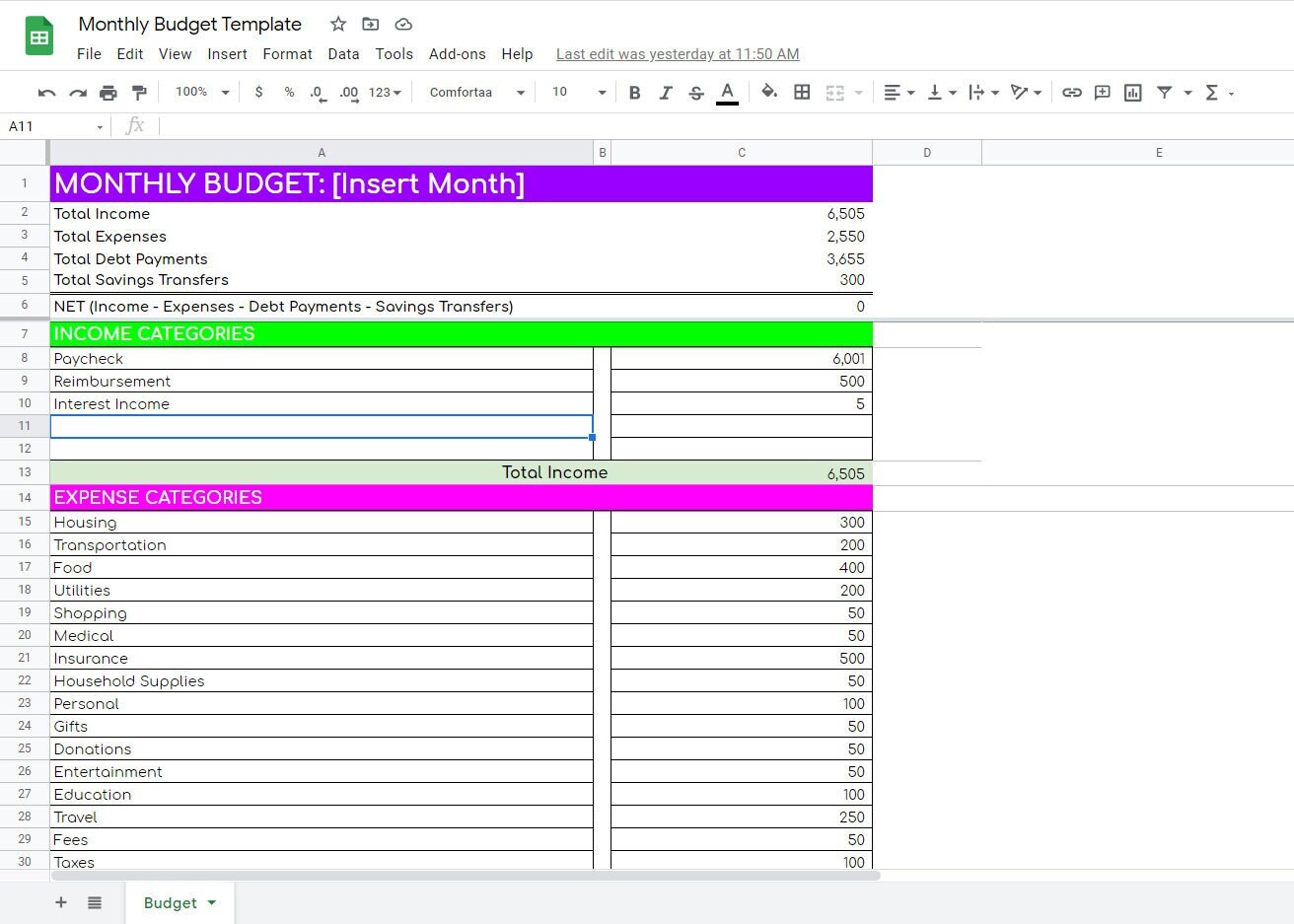1294x924 pixels.
Task: Click the document title Monthly Budget Template
Action: click(190, 24)
